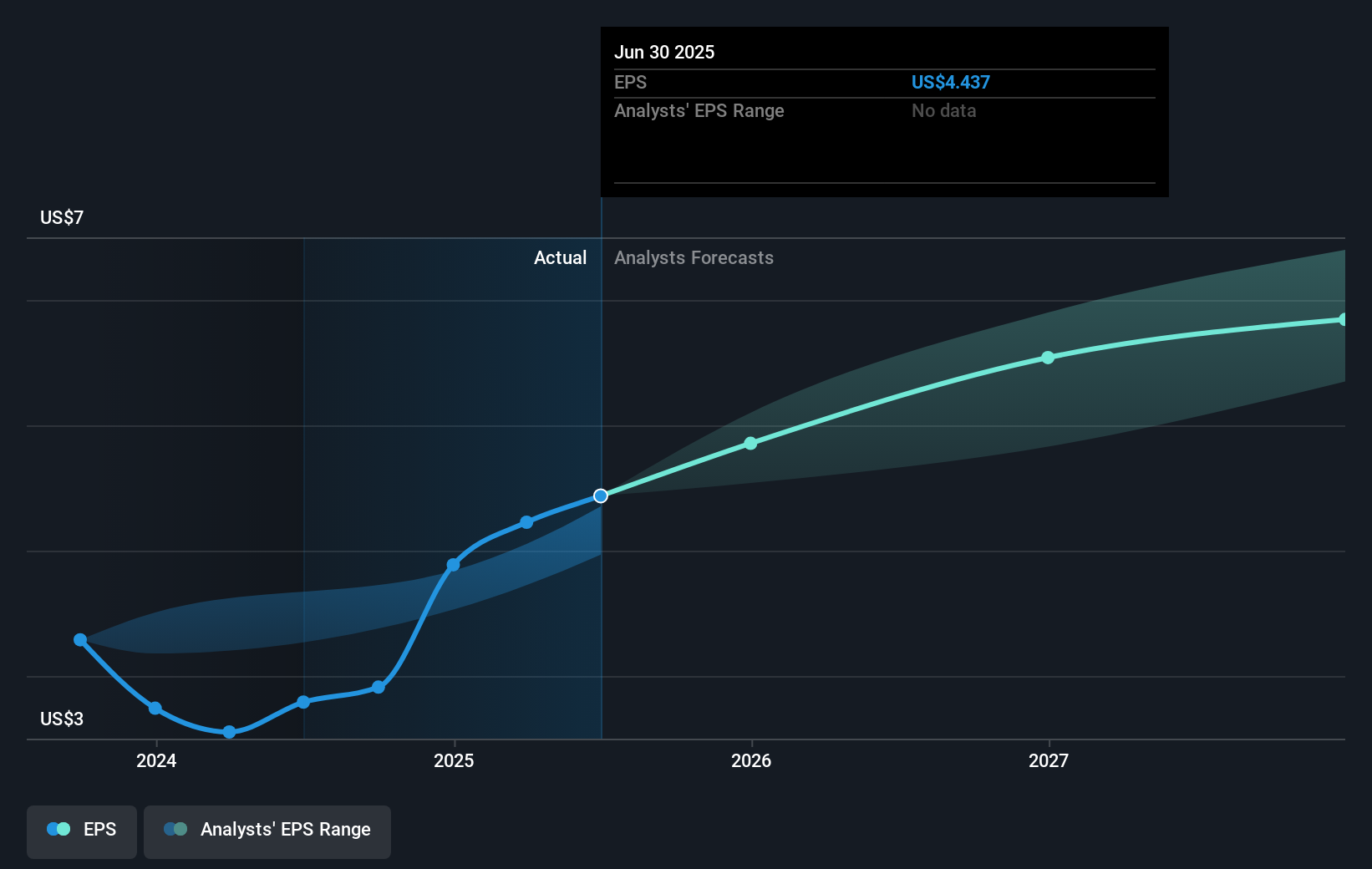Select the forecast data point at 2026

[750, 444]
